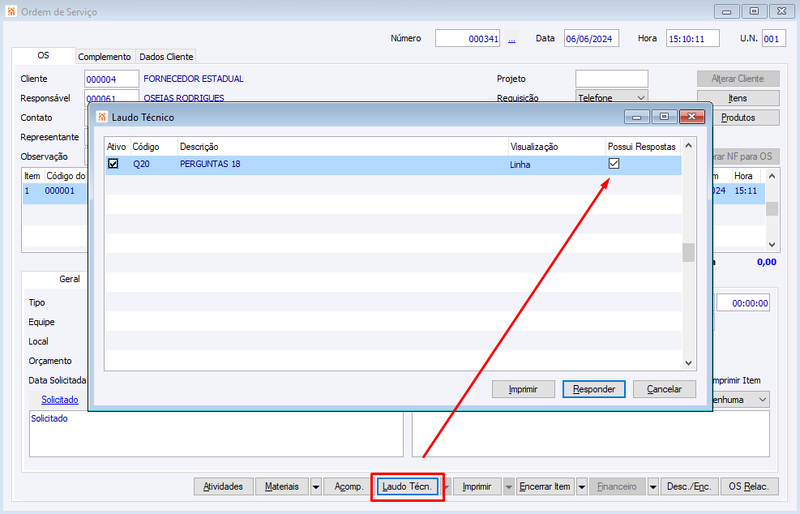This screenshot has width=800, height=514.
Task: Click the Visualização column header
Action: 557,146
